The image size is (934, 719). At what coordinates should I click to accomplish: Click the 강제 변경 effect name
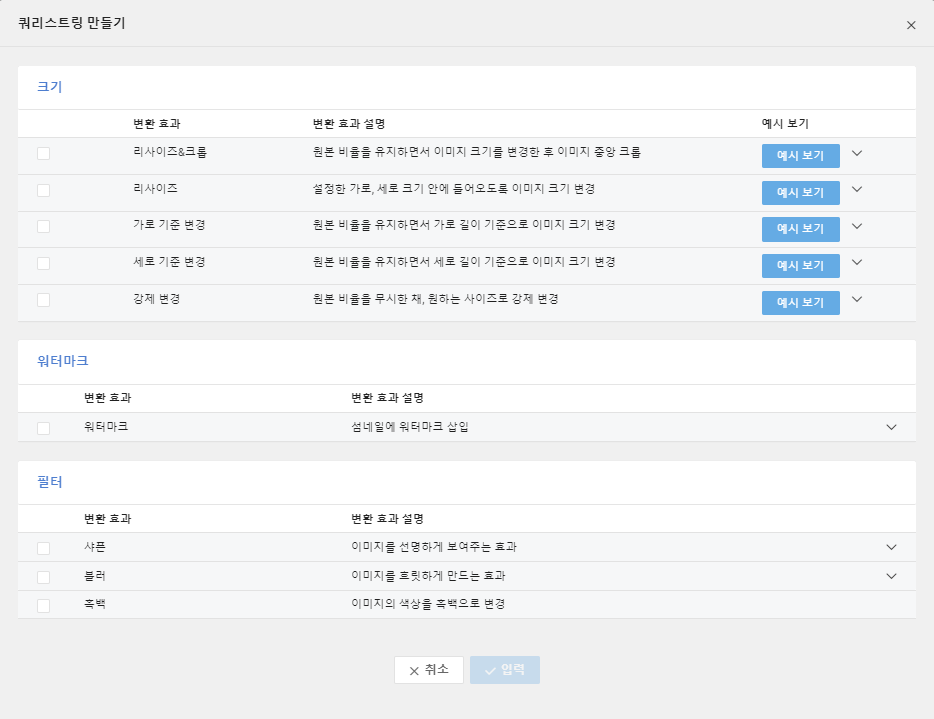pyautogui.click(x=157, y=299)
